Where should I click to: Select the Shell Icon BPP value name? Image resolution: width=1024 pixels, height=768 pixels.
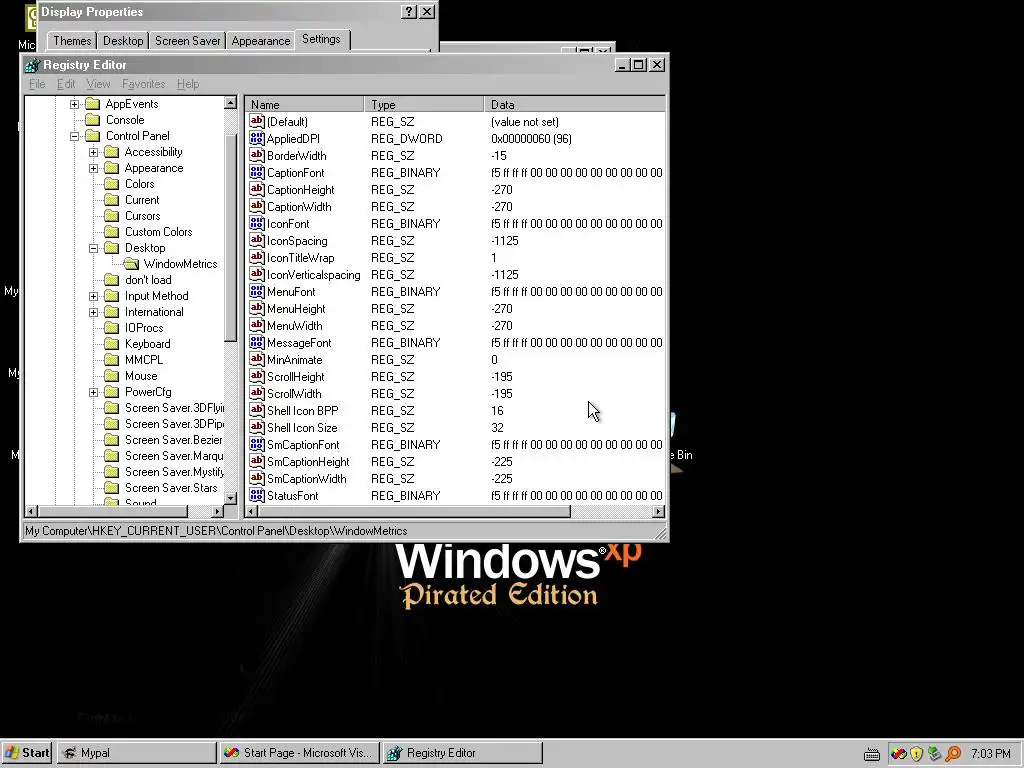point(302,410)
